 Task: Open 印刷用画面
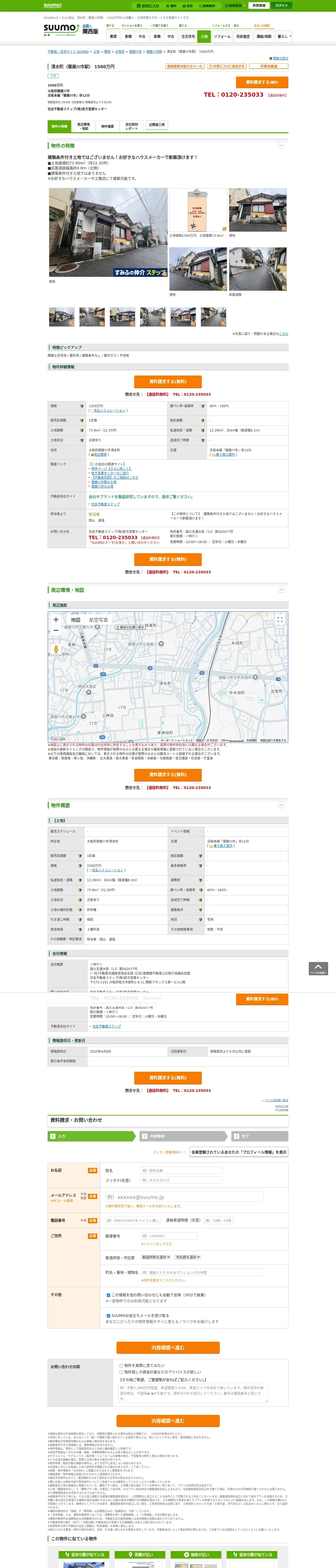(269, 66)
